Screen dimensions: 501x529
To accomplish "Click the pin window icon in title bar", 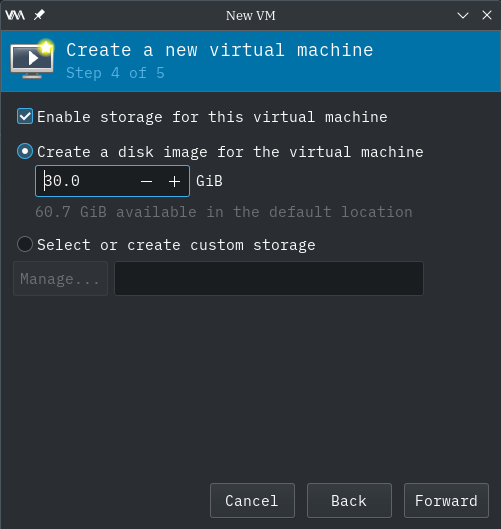I will (39, 15).
